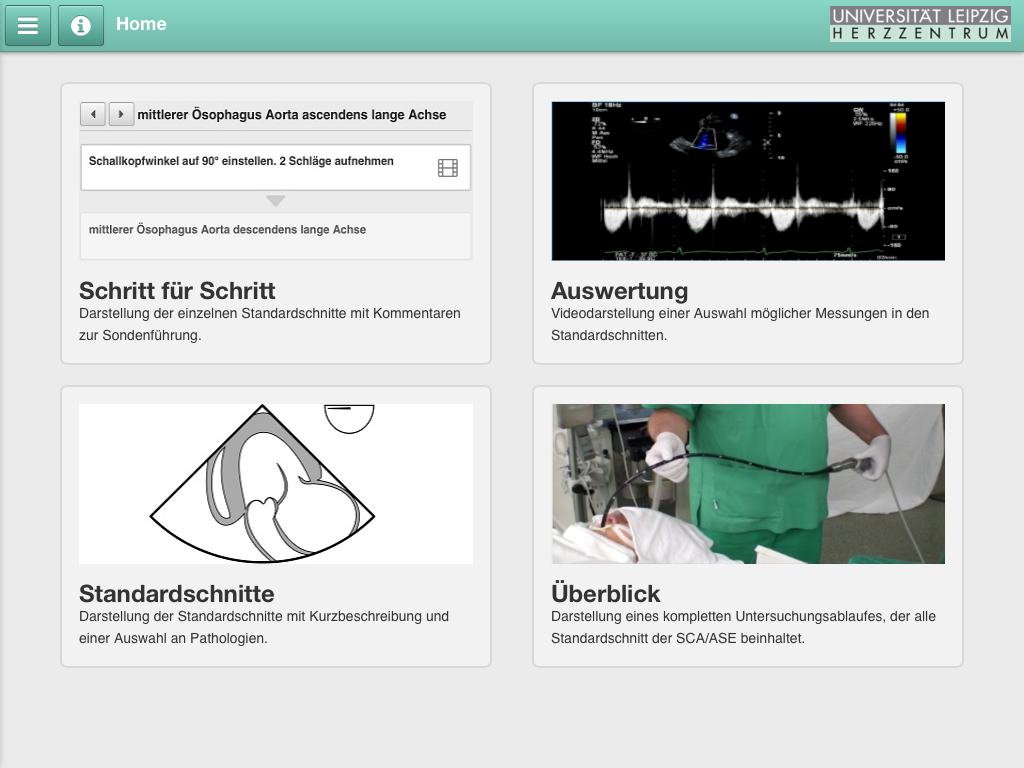Open the info button
The height and width of the screenshot is (768, 1024).
(81, 25)
